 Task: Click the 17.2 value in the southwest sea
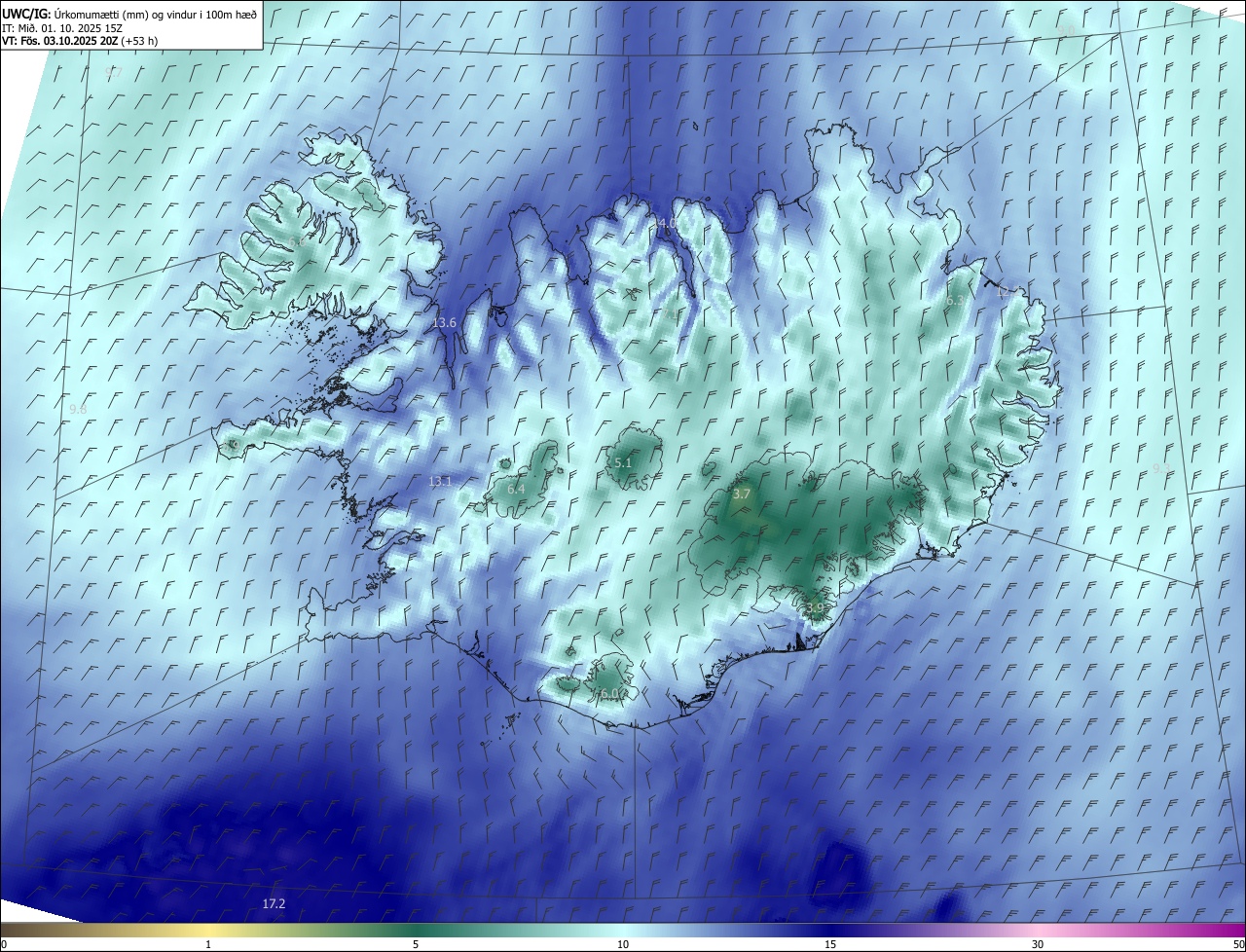point(275,904)
